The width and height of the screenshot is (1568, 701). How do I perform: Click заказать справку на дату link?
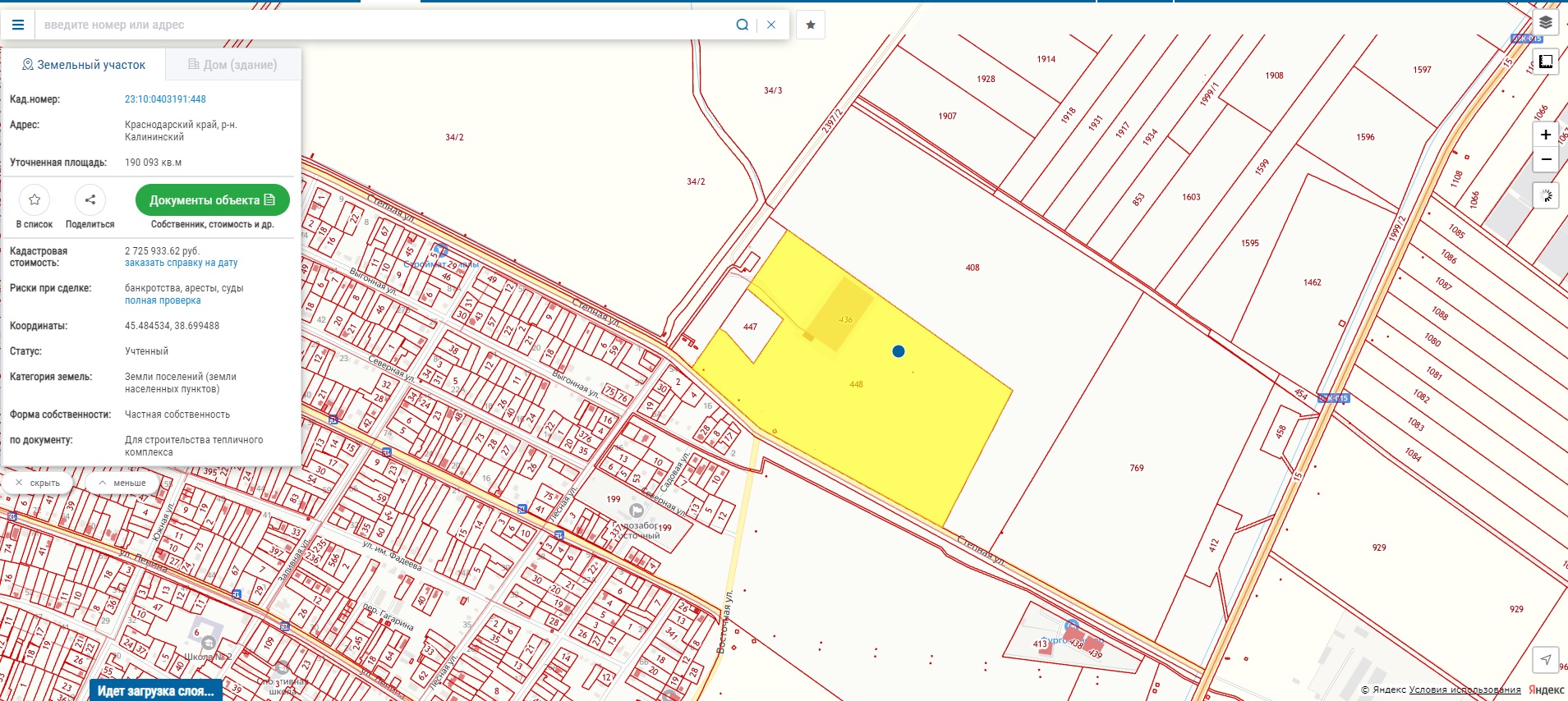pyautogui.click(x=181, y=263)
